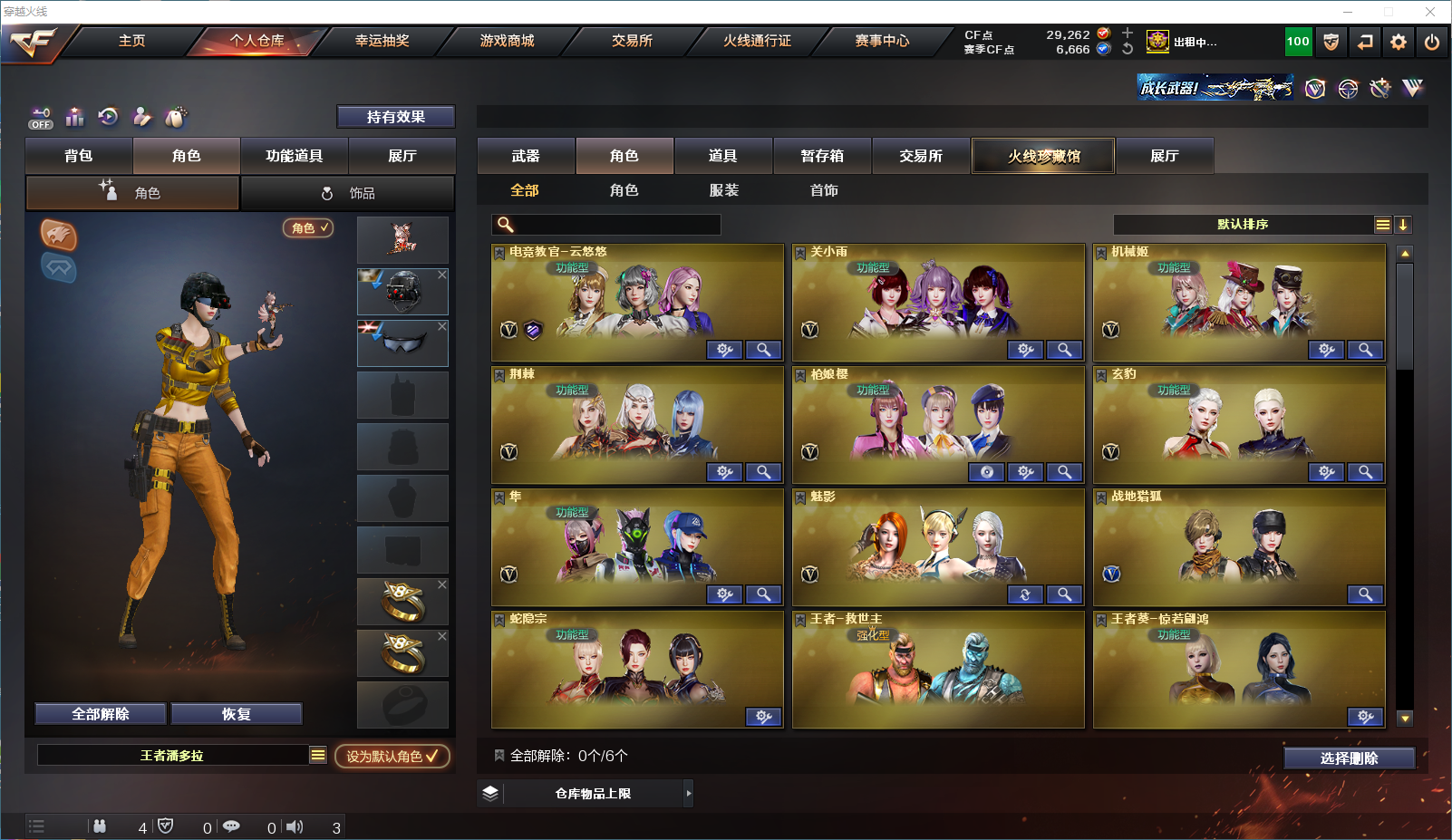Open gear settings on 关小雨 card

coord(1026,350)
